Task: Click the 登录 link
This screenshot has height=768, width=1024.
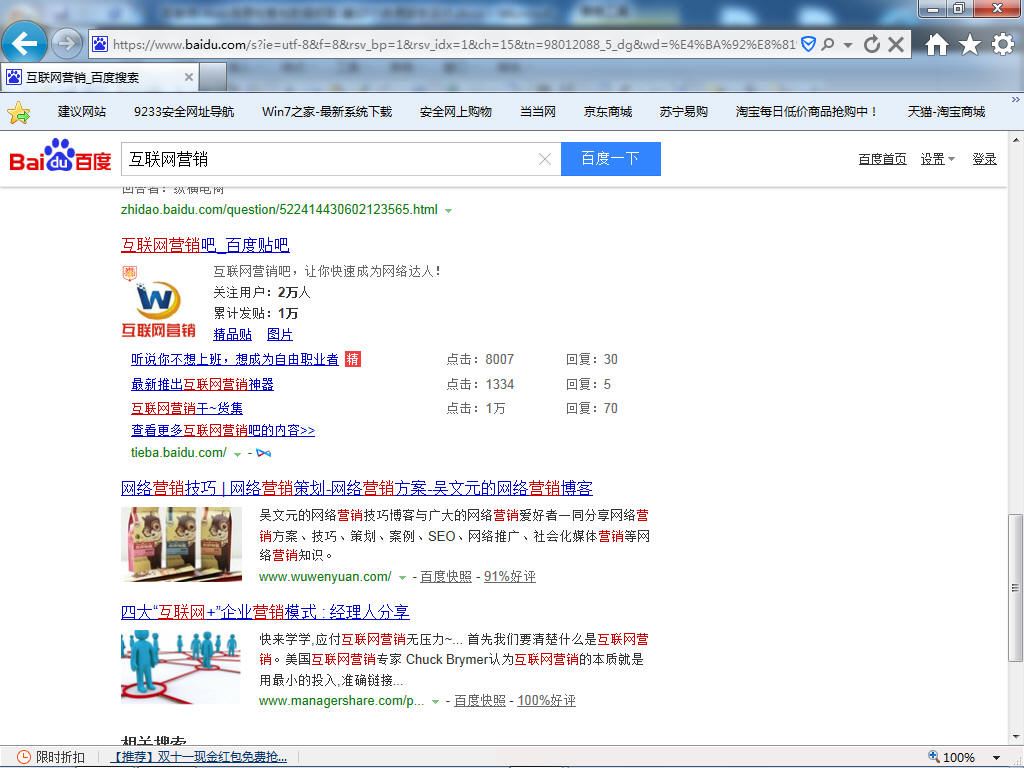Action: (984, 159)
